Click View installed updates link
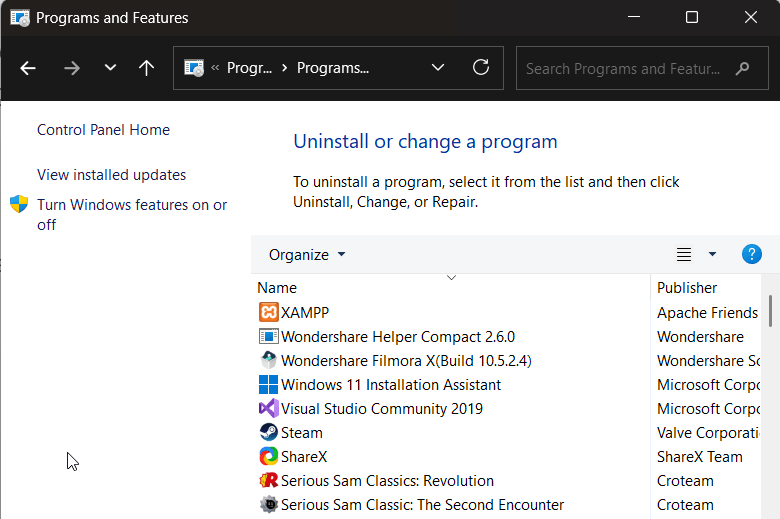 click(111, 175)
